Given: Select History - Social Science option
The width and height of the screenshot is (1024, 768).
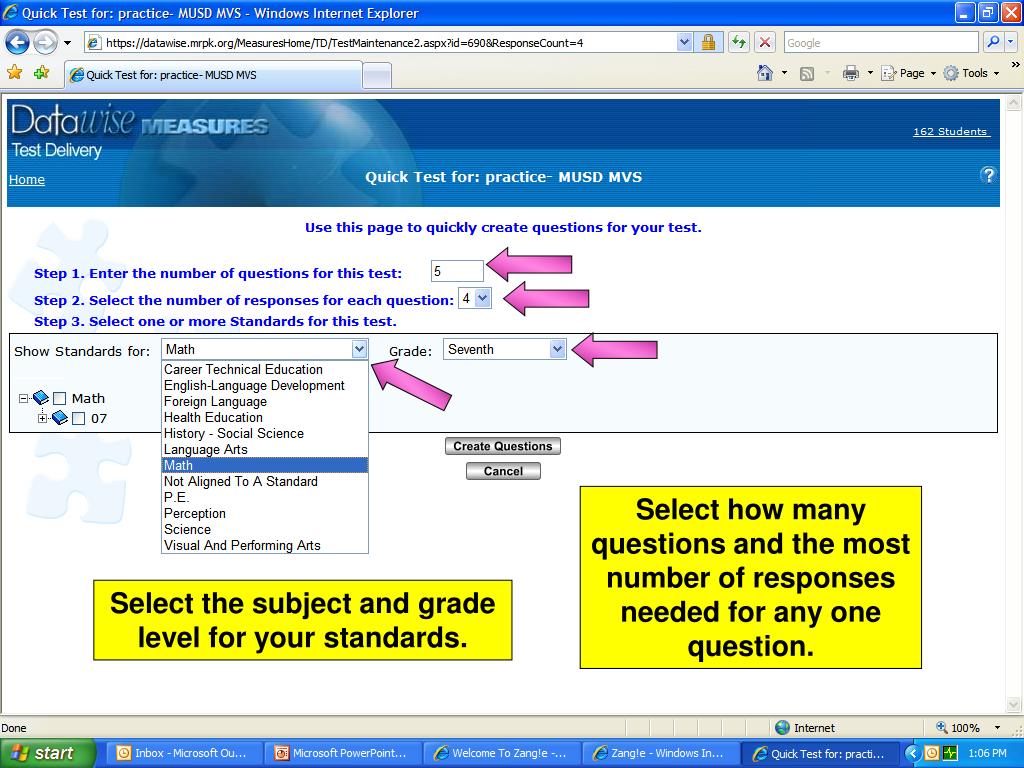Looking at the screenshot, I should (x=264, y=434).
